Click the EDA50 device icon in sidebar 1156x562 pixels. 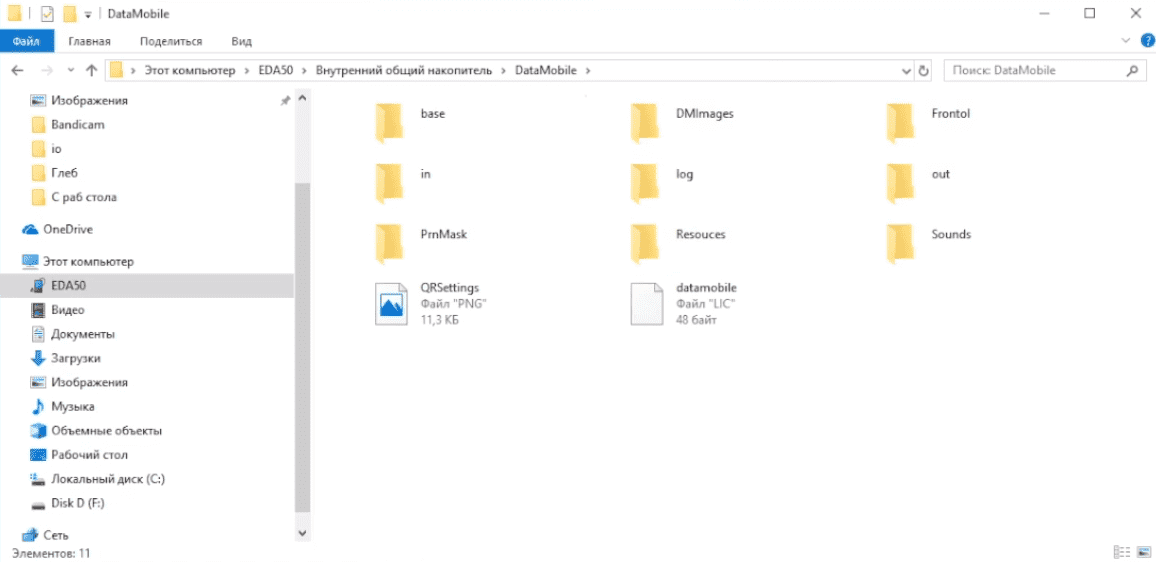pyautogui.click(x=38, y=285)
